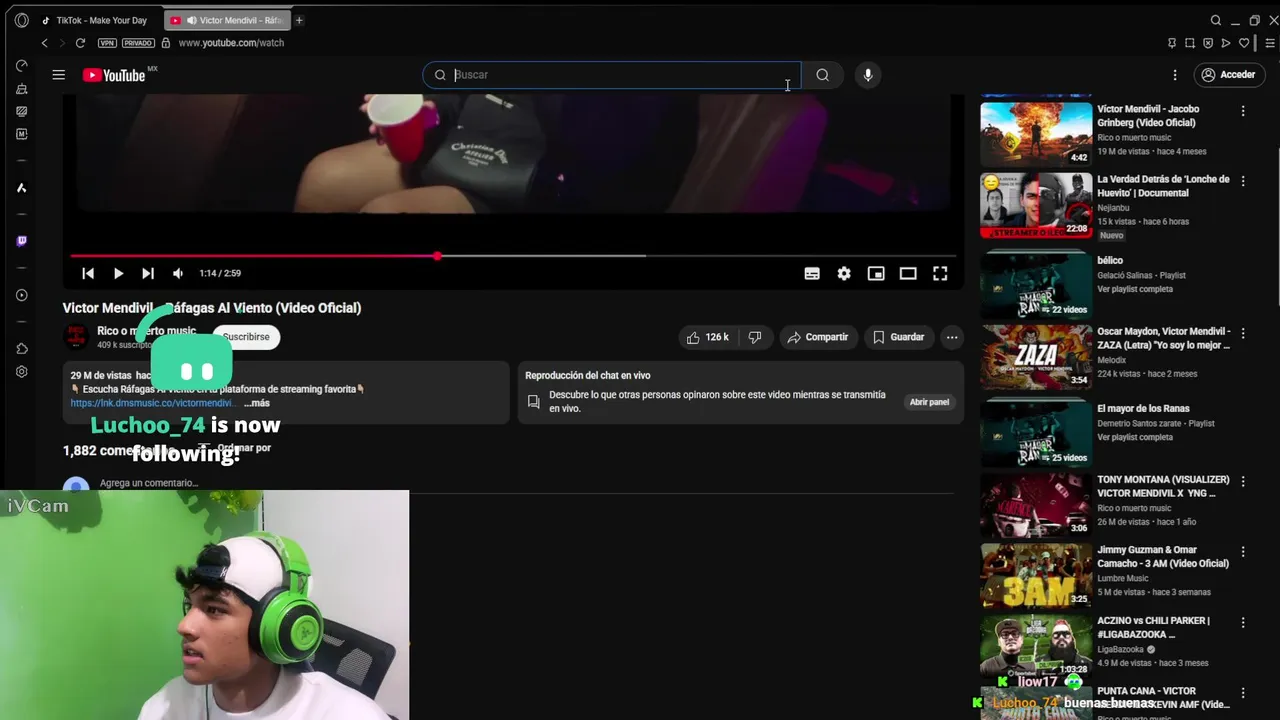Open the 'Rico o muerto music' channel name

point(147,331)
